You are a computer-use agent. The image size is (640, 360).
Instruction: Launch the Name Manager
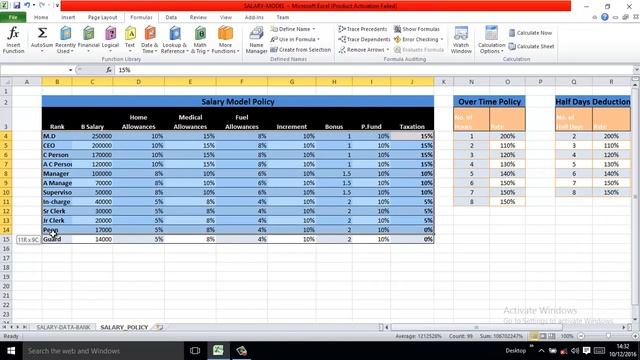click(256, 40)
